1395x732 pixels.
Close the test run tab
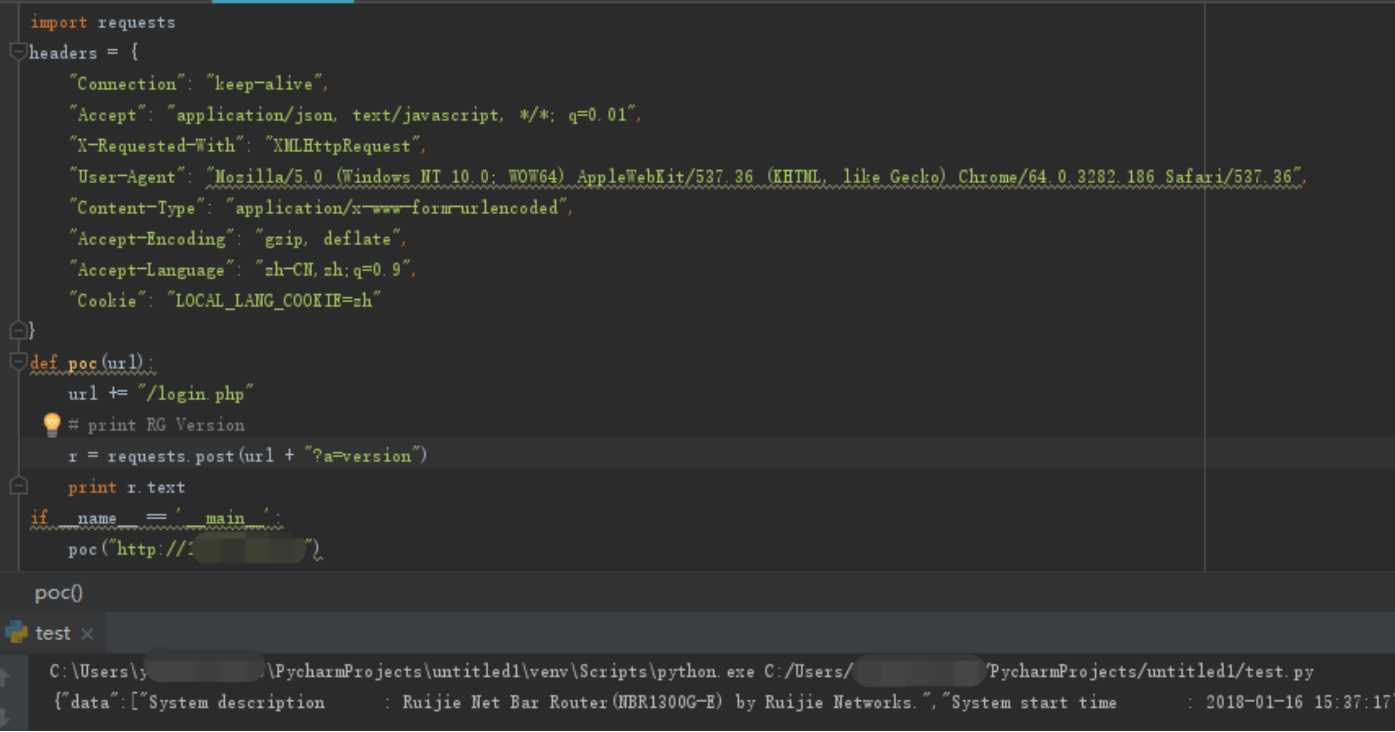point(87,634)
